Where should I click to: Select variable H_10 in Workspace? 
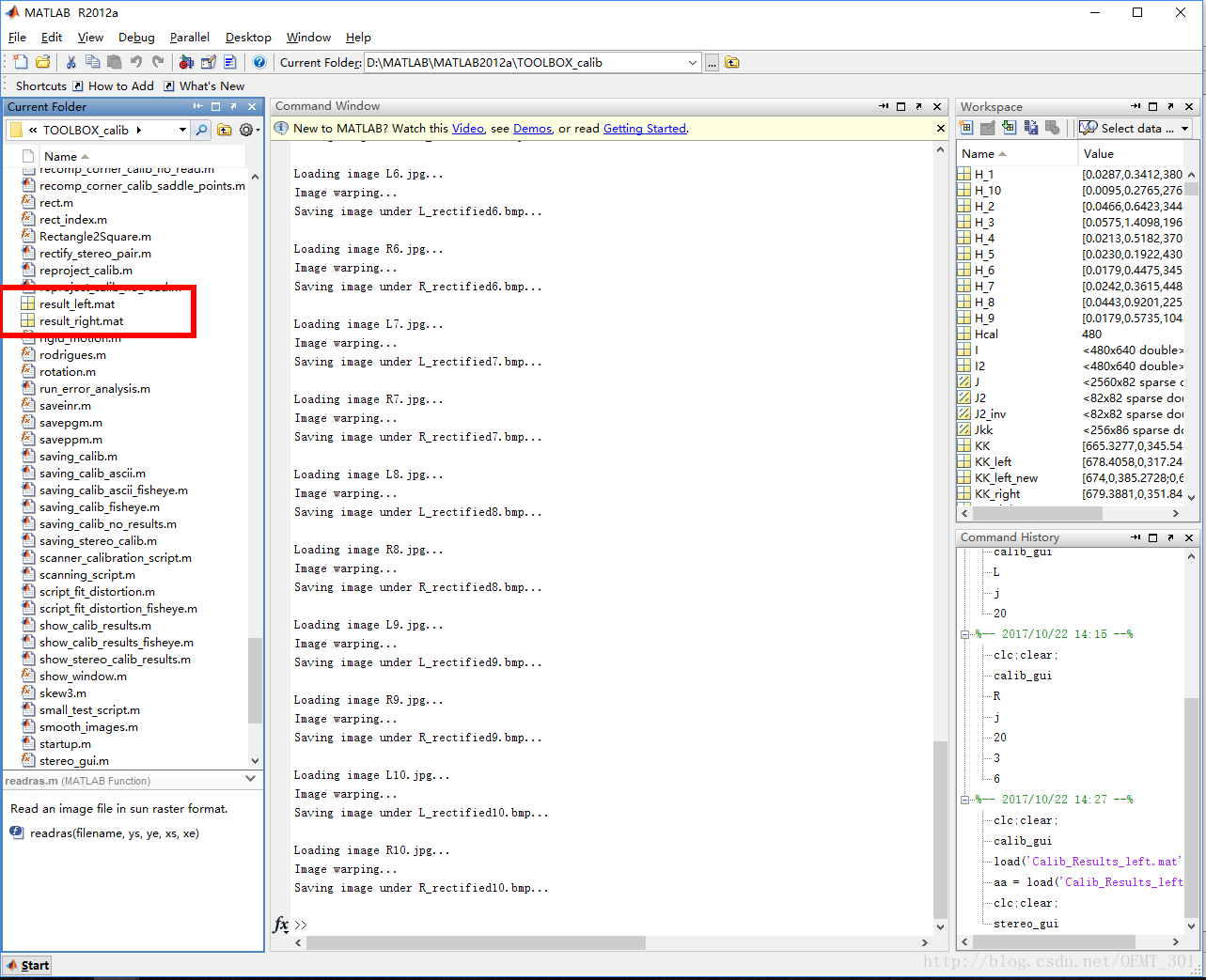(x=987, y=191)
